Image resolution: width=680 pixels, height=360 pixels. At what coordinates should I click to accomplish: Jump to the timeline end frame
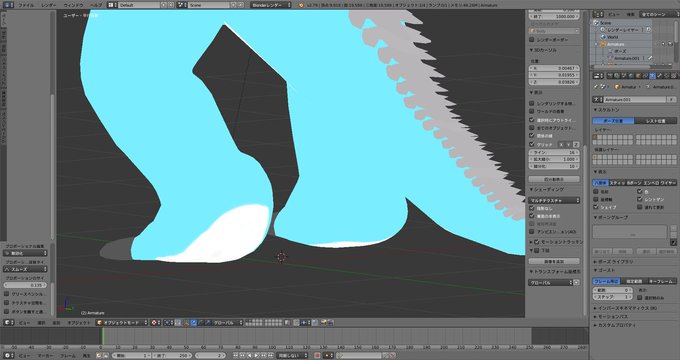tap(270, 356)
